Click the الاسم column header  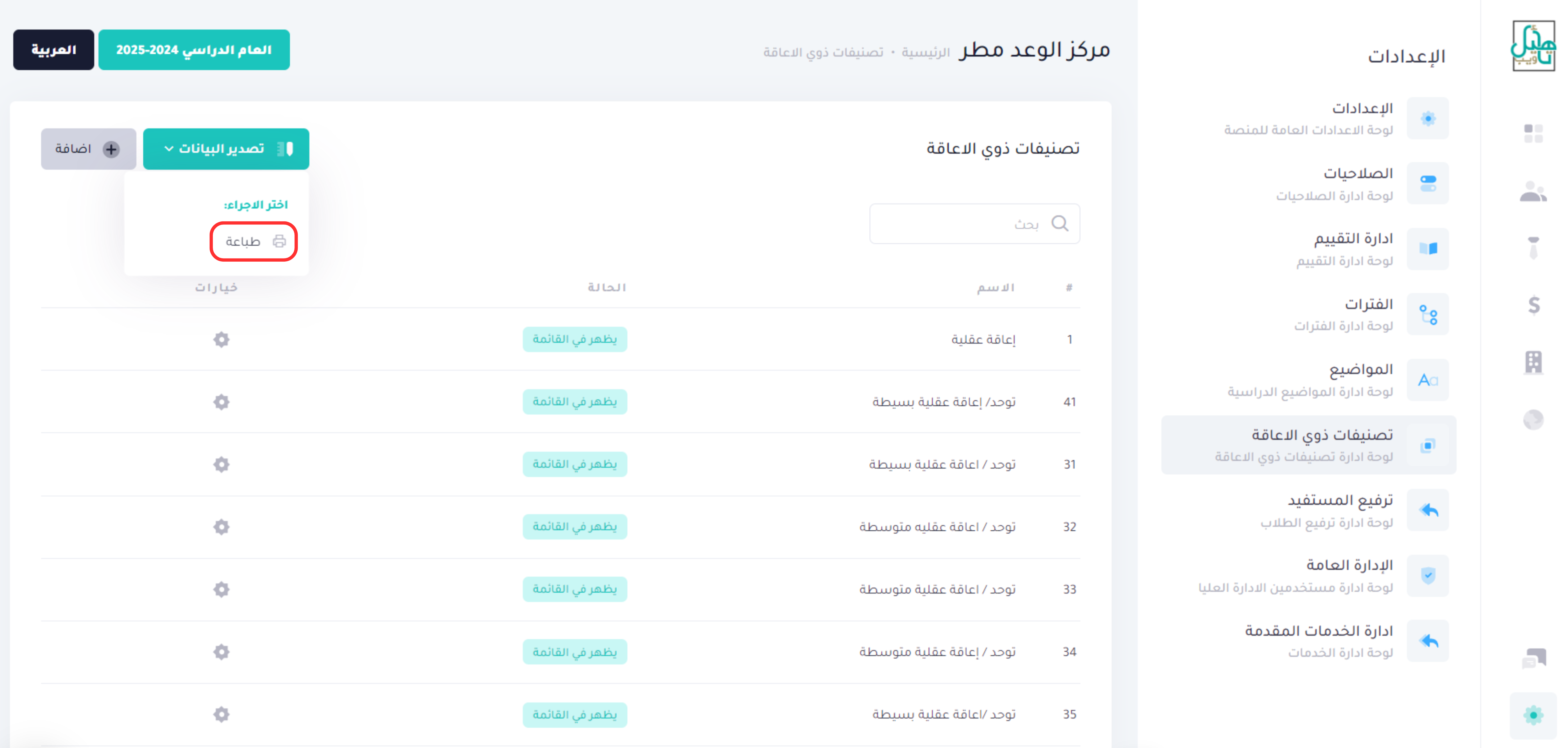click(x=996, y=287)
